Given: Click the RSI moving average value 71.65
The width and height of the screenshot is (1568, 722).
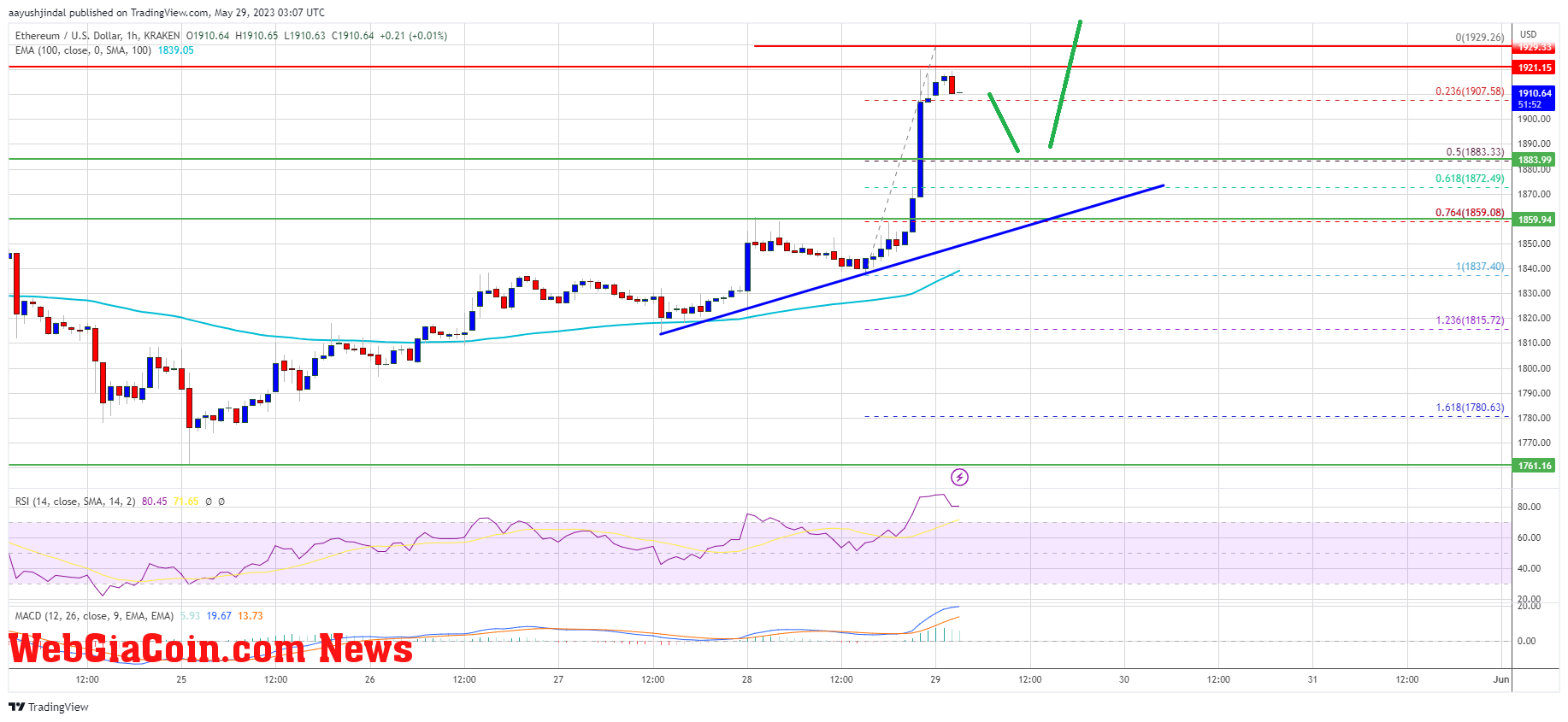Looking at the screenshot, I should [186, 502].
